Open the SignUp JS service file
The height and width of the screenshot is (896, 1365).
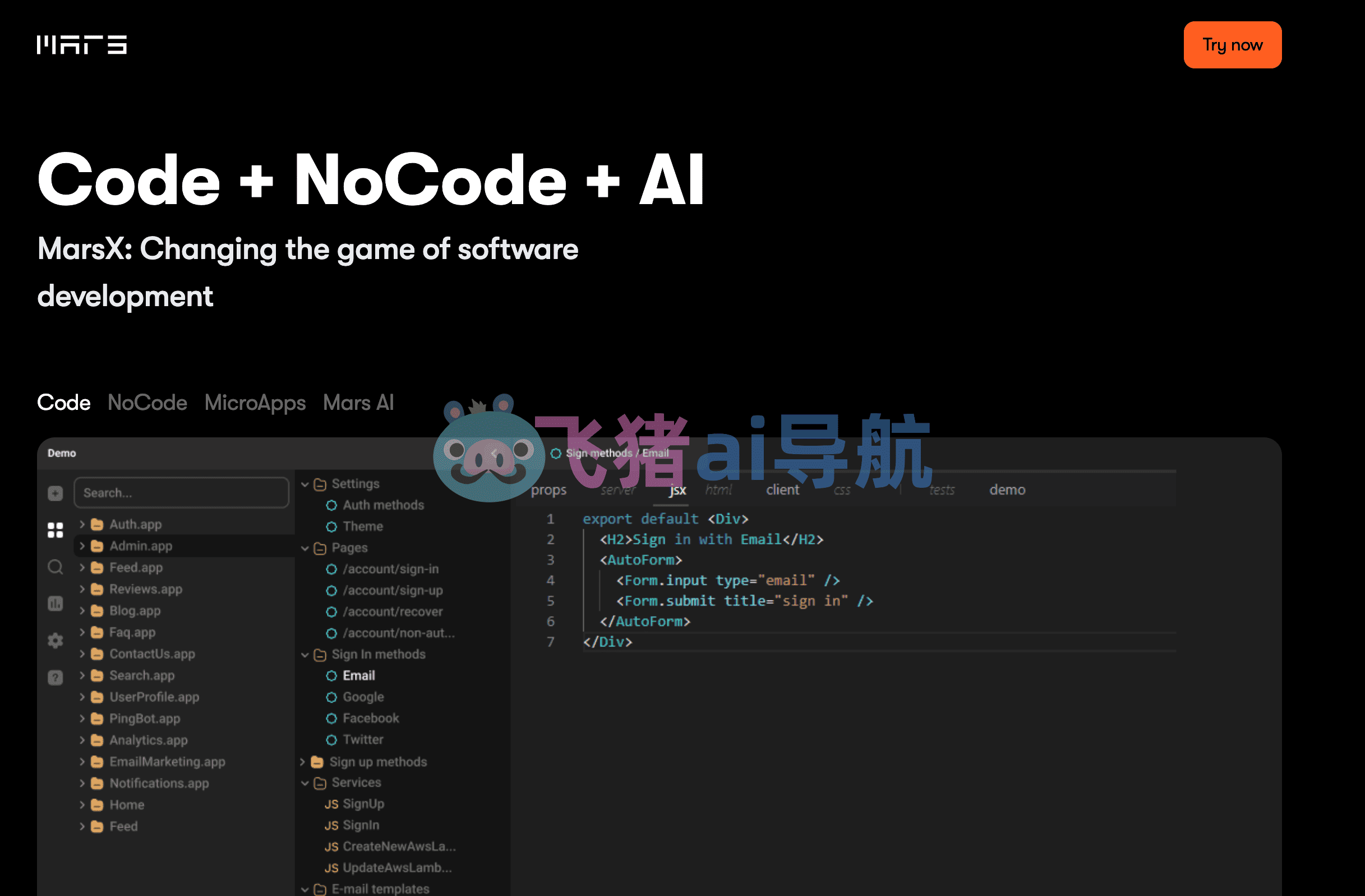[354, 803]
